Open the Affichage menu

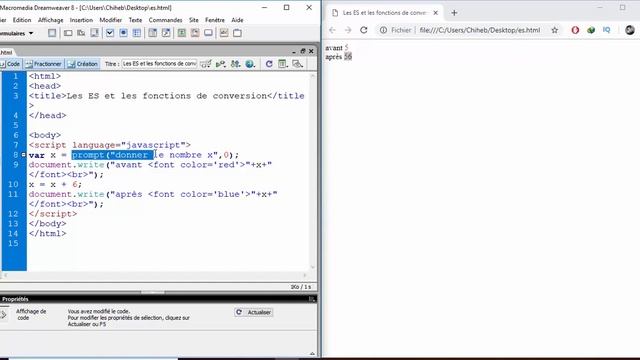[51, 20]
